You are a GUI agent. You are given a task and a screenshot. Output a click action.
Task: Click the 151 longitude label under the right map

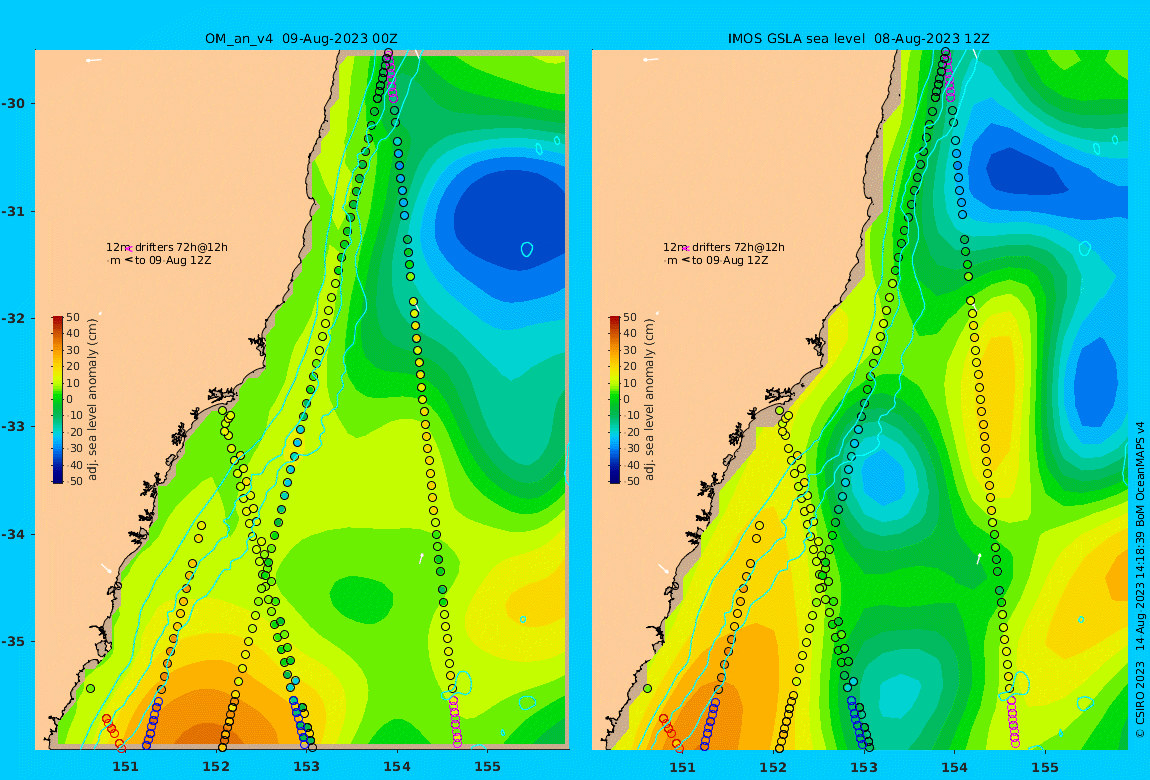click(x=682, y=767)
